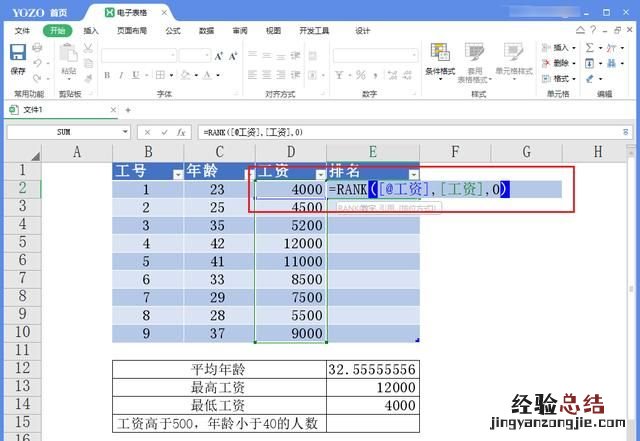Click the AutoSum sigma icon
Screen dimensions: 640x441
[x=589, y=47]
